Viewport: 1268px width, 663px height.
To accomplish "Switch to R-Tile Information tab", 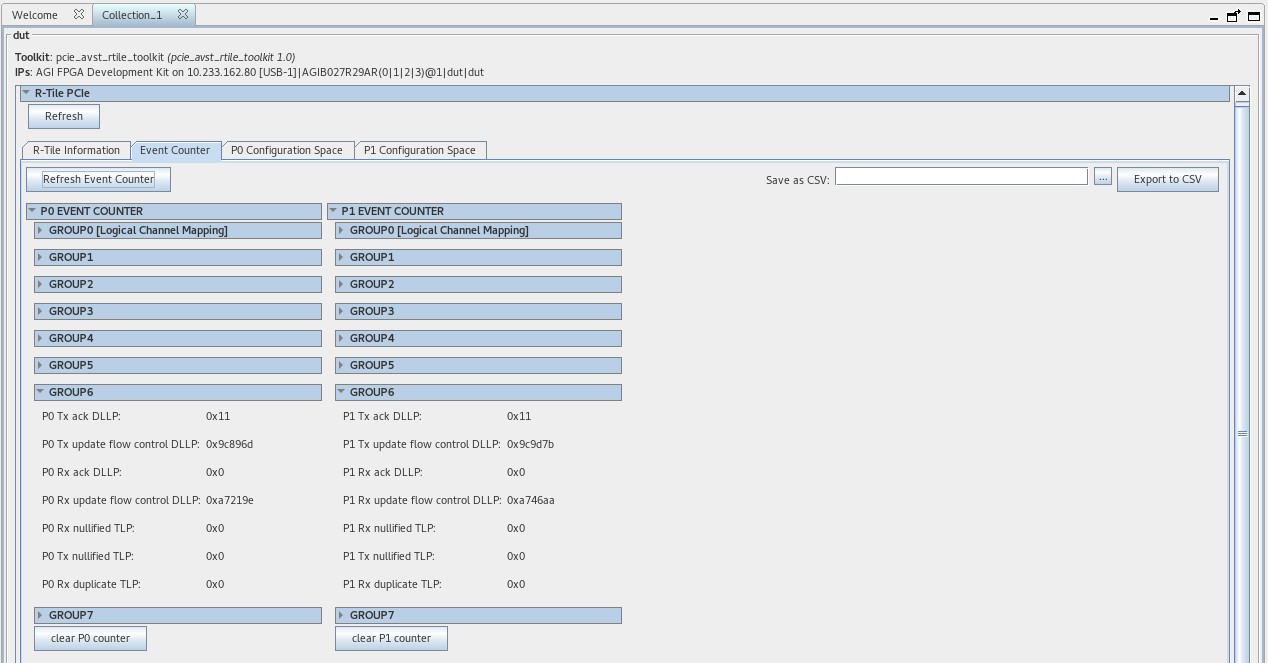I will click(76, 150).
